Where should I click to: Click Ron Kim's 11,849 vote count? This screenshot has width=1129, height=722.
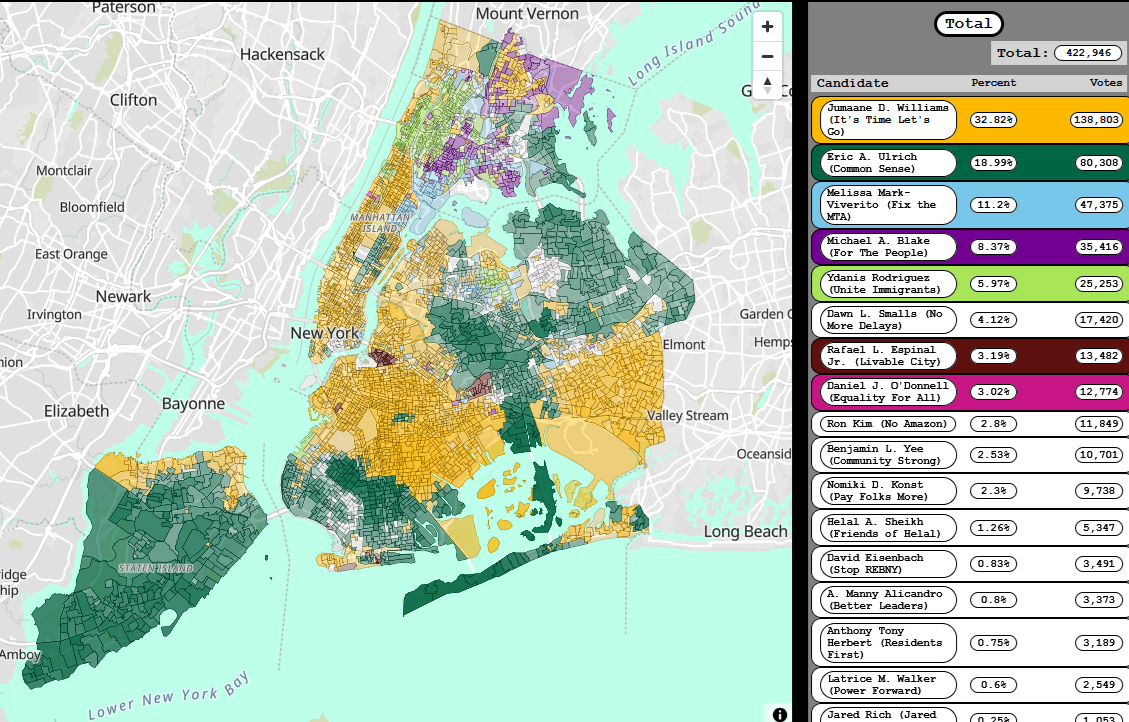click(x=1099, y=424)
